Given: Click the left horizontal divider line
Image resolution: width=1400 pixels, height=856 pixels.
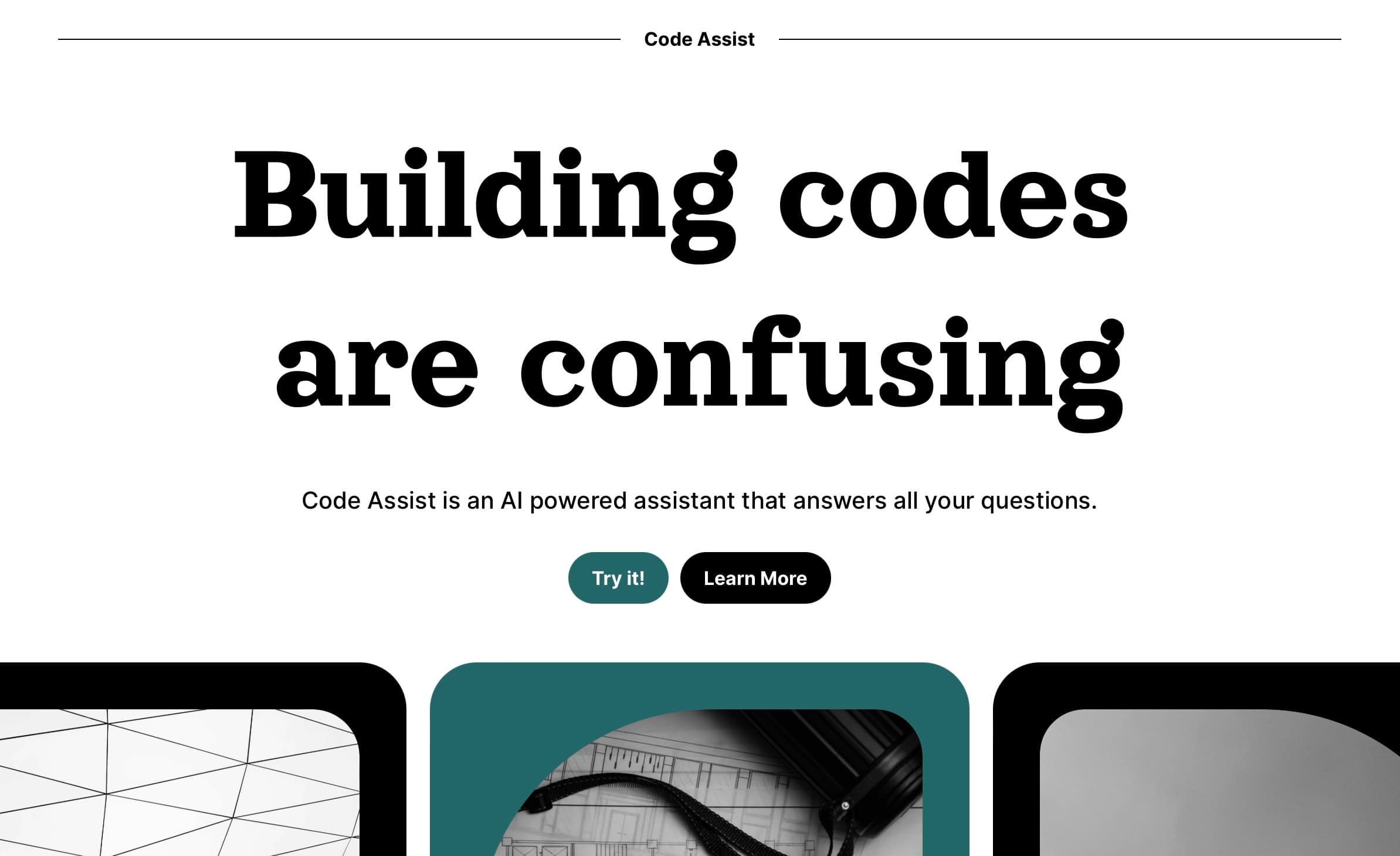Looking at the screenshot, I should [340, 39].
